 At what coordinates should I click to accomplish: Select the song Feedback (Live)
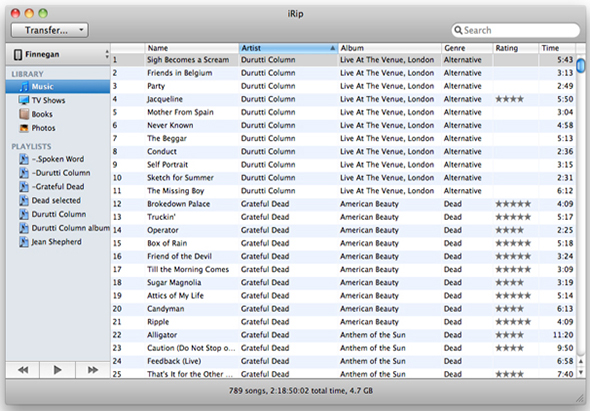click(x=174, y=361)
